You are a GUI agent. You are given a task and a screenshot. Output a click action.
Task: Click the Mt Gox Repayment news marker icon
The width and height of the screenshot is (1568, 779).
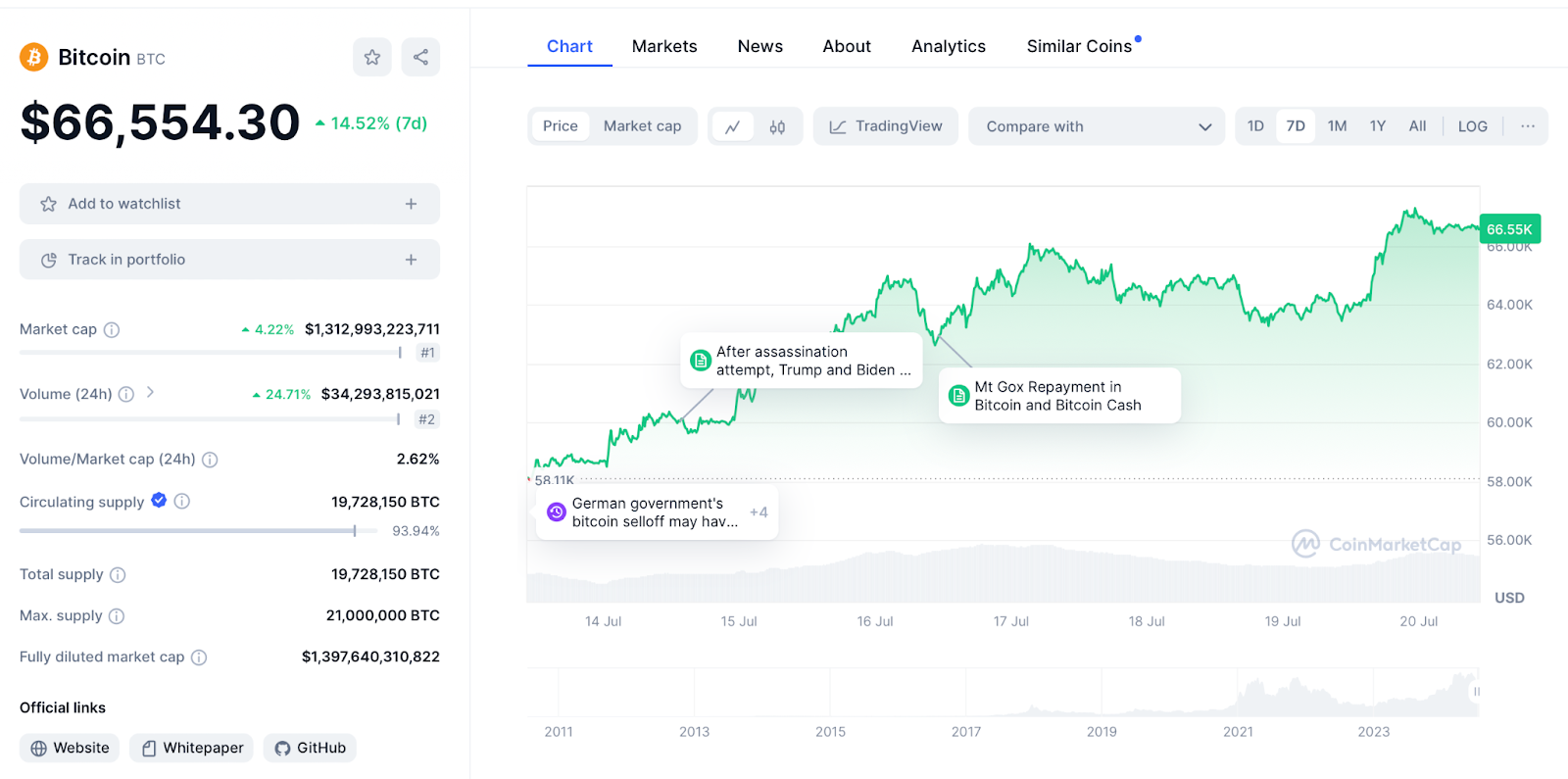(x=959, y=396)
